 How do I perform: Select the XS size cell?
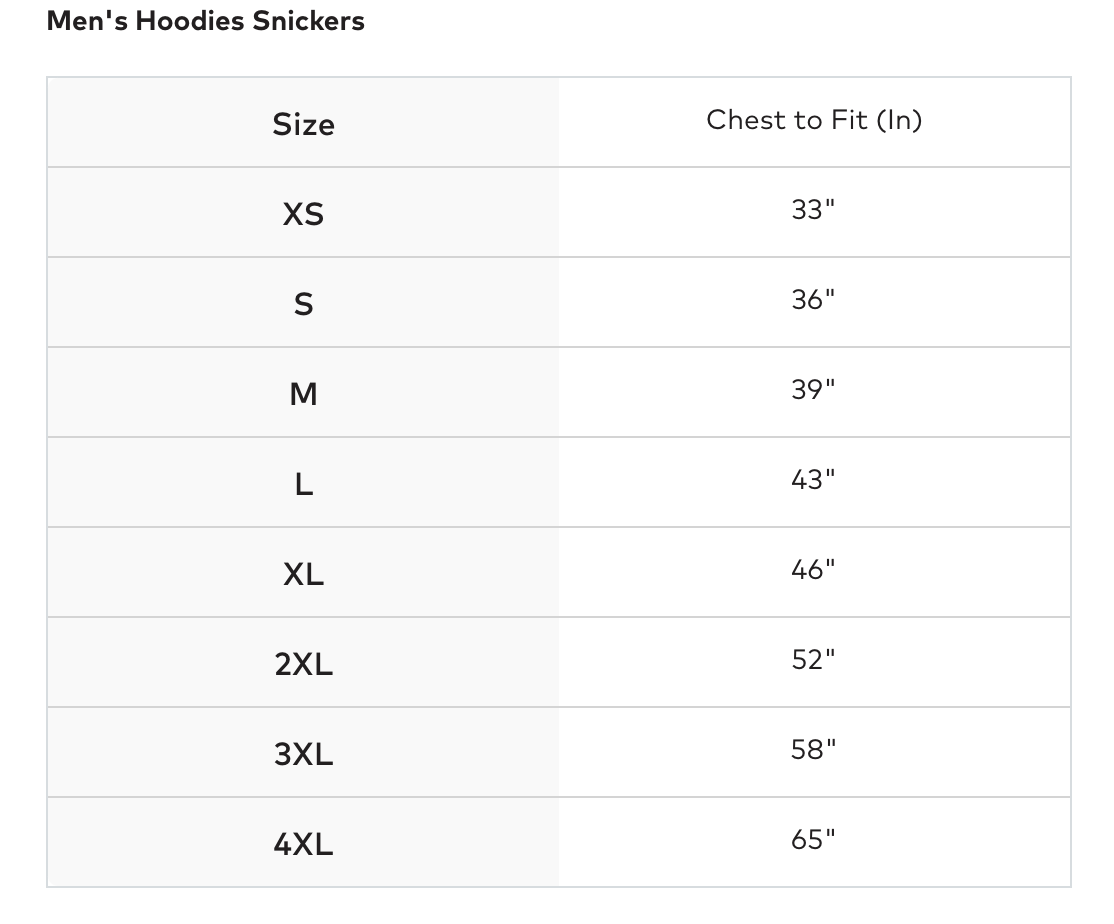(x=303, y=214)
